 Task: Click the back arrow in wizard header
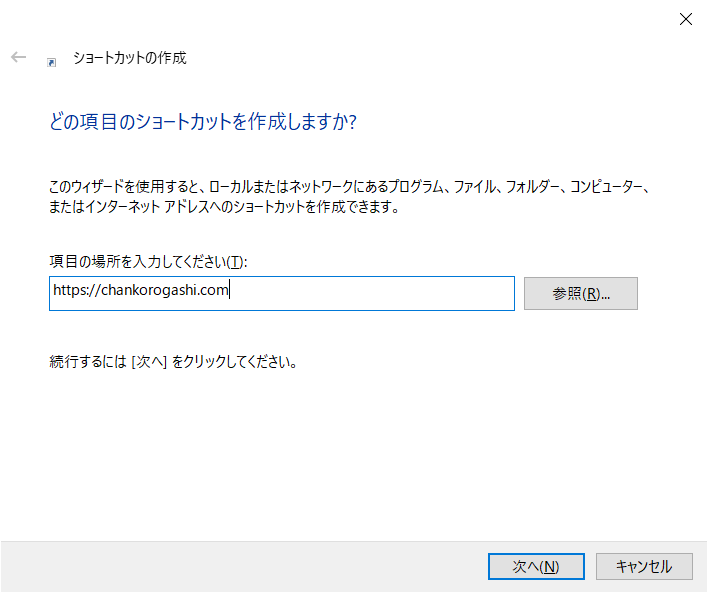(x=19, y=57)
